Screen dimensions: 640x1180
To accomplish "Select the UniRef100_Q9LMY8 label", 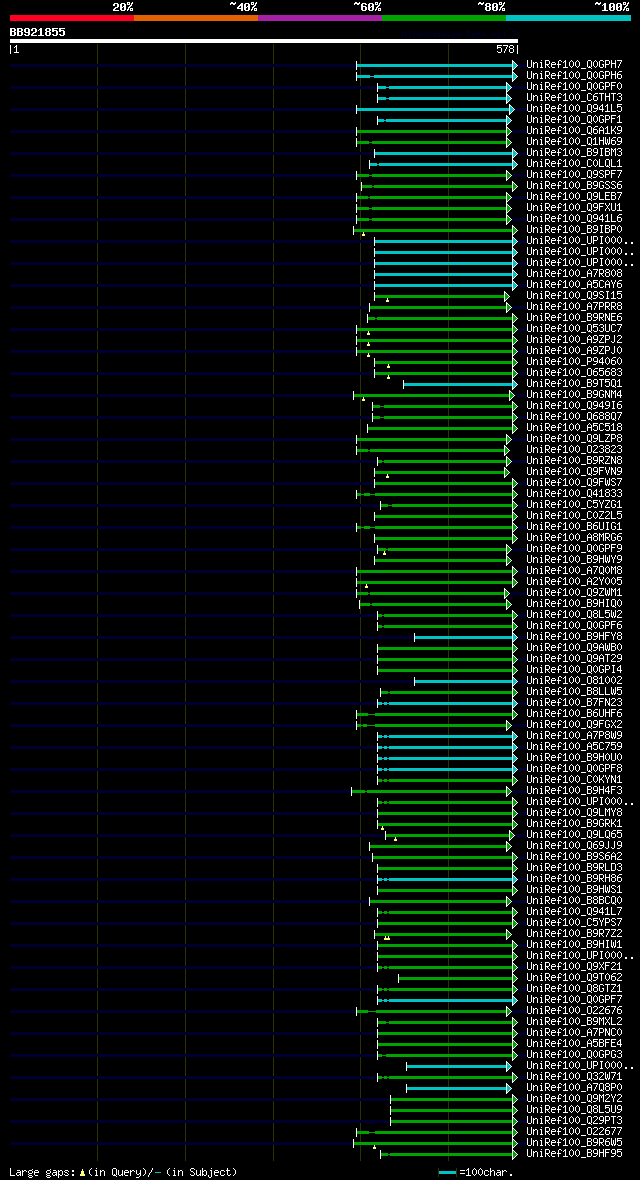I will click(574, 813).
